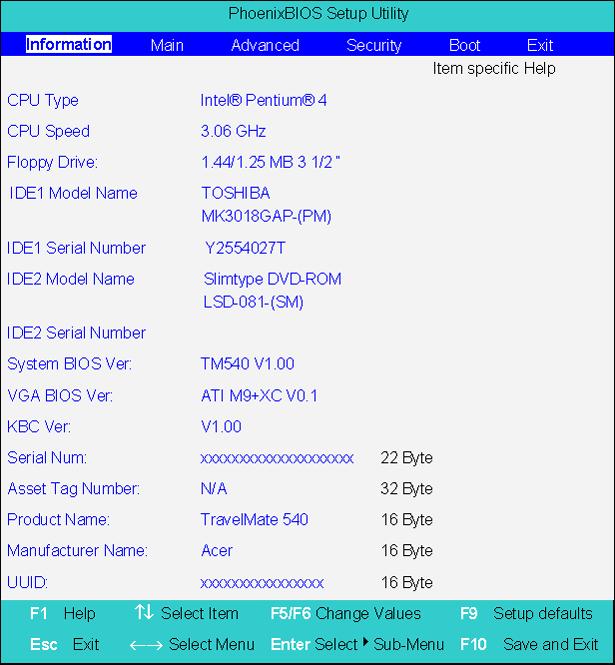Click the 'Acer' manufacturer value
615x665 pixels.
pos(217,550)
